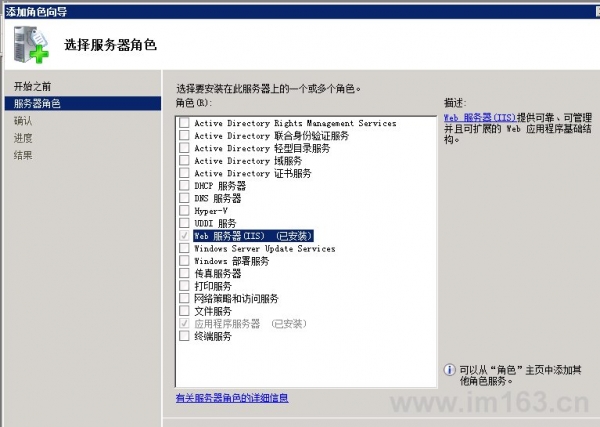Viewport: 600px width, 427px height.
Task: Check the 终端服务 role checkbox
Action: (184, 336)
